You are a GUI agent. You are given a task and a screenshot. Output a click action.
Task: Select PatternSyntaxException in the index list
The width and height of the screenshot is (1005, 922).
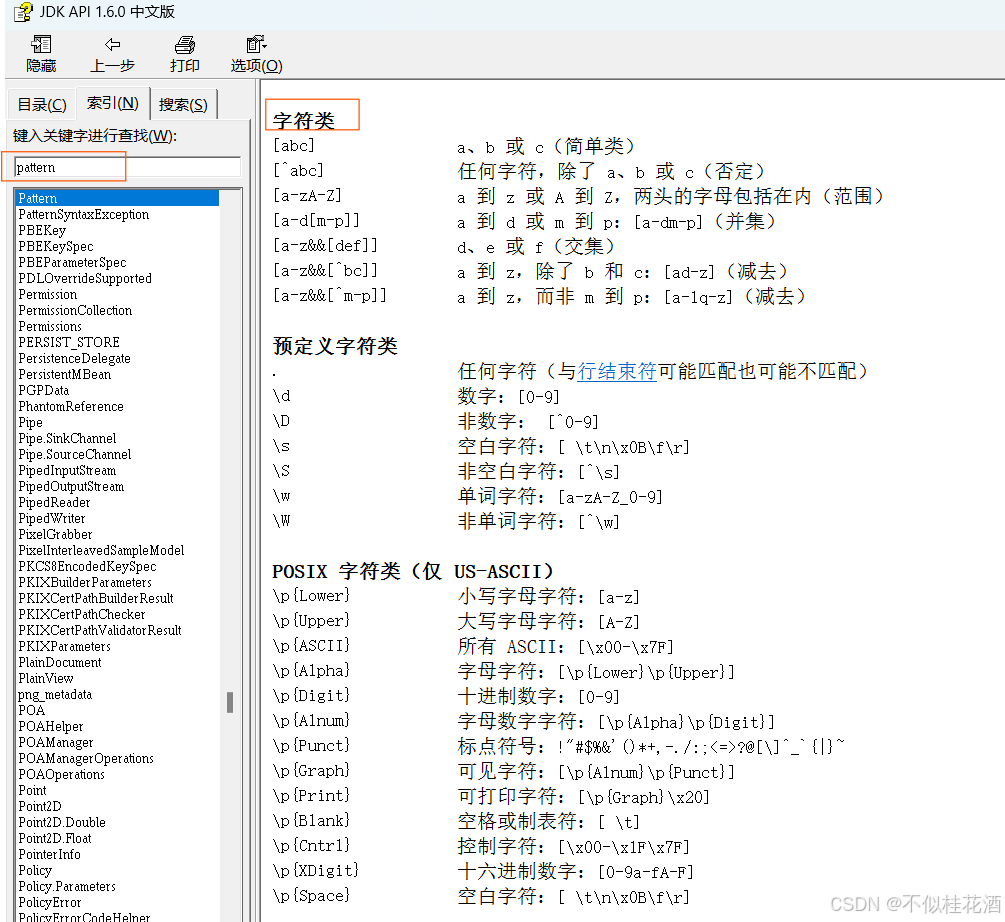tap(83, 215)
